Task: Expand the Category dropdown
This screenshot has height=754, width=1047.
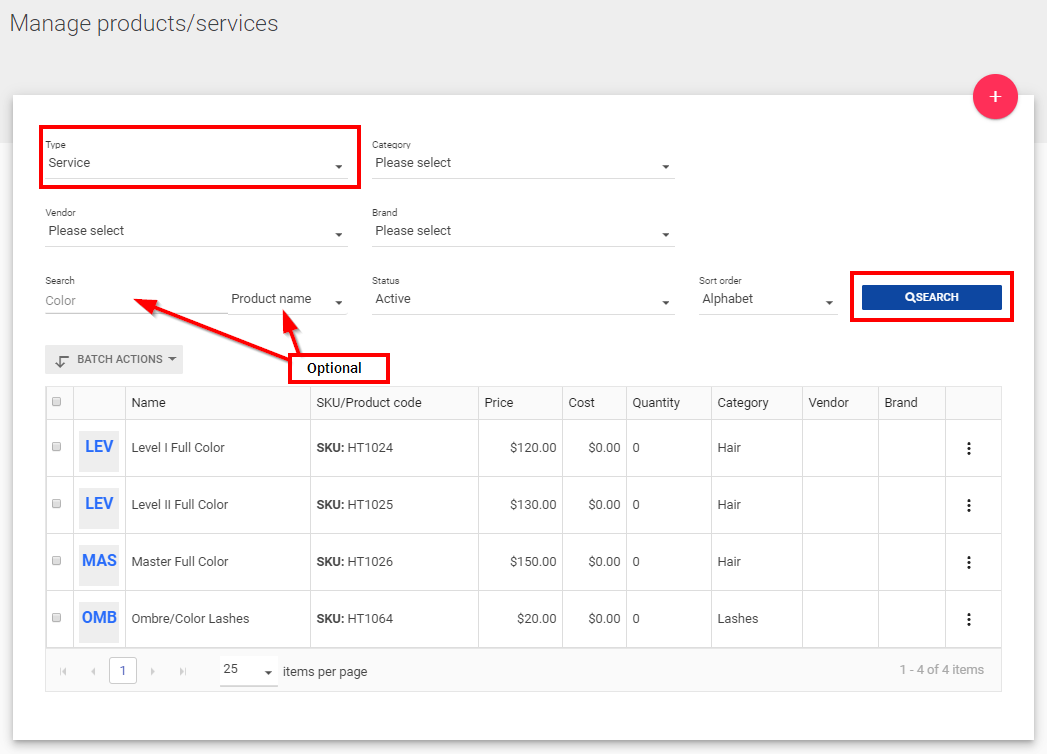Action: (x=522, y=164)
